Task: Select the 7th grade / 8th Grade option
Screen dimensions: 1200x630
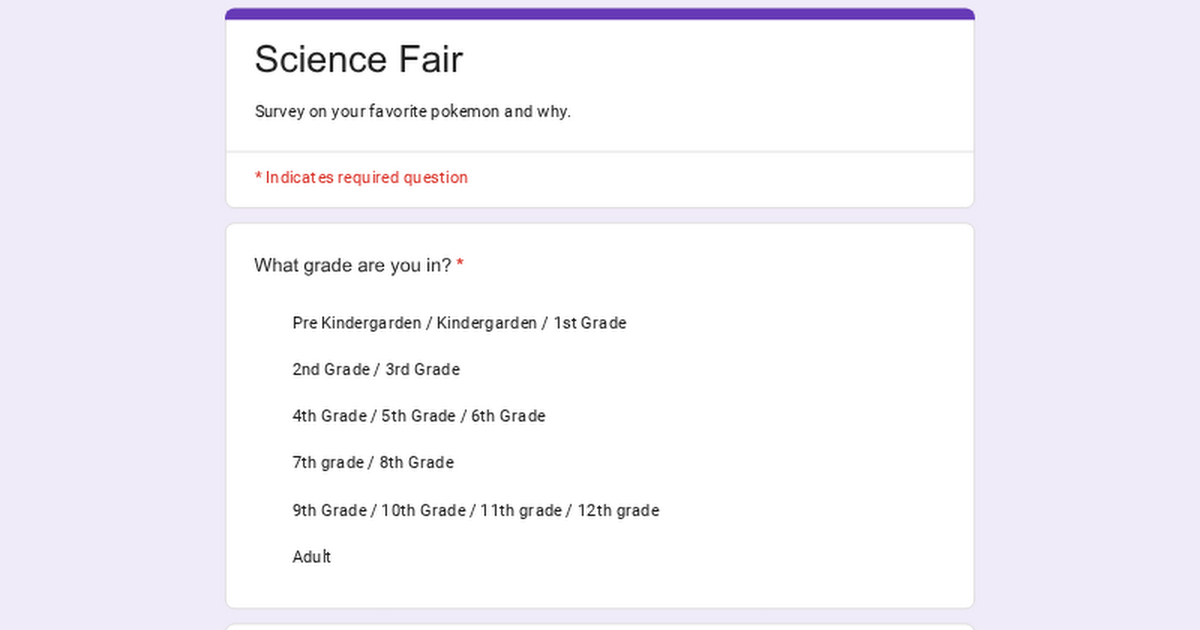Action: click(x=372, y=463)
